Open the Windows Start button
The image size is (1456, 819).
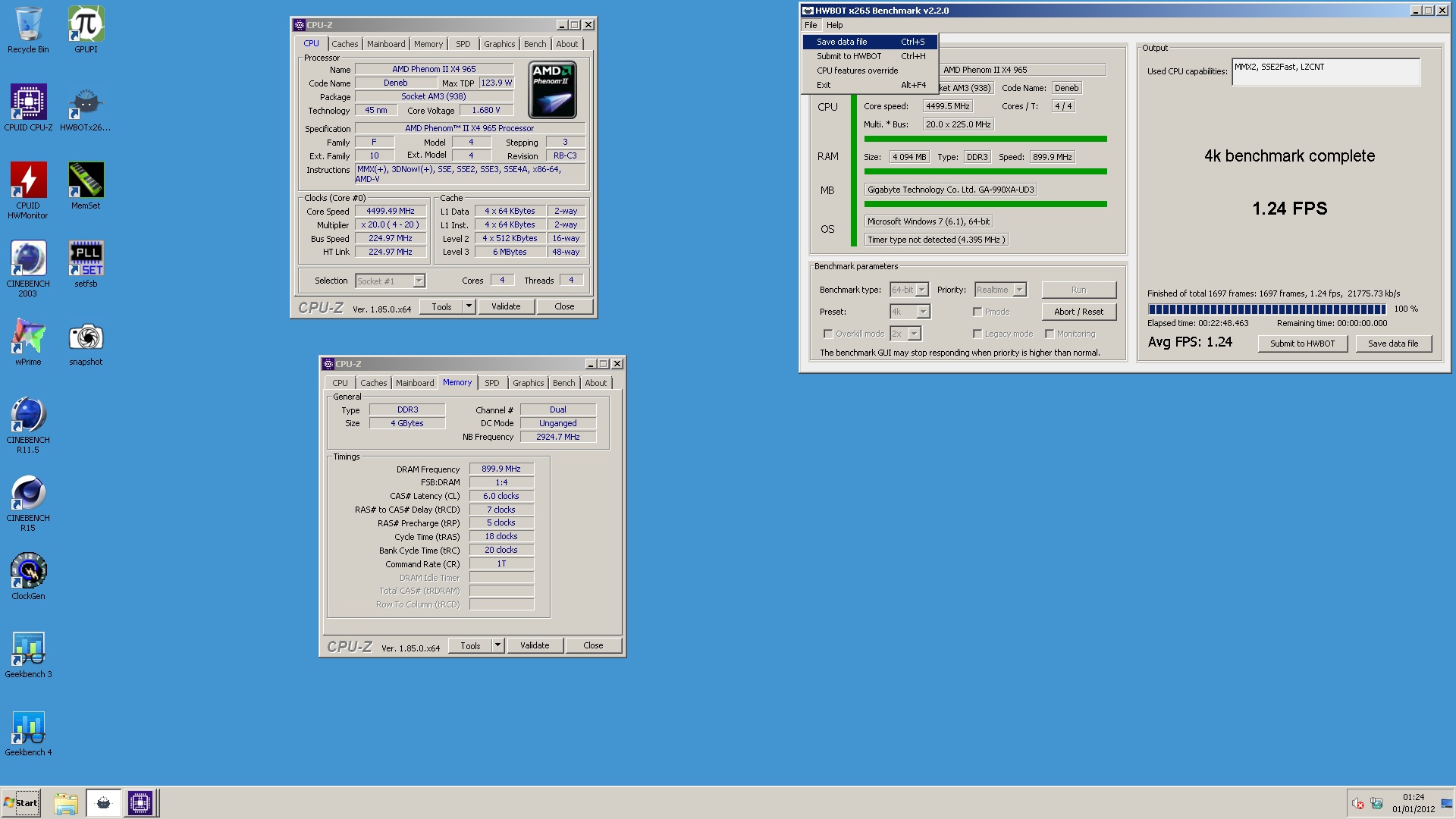point(20,803)
